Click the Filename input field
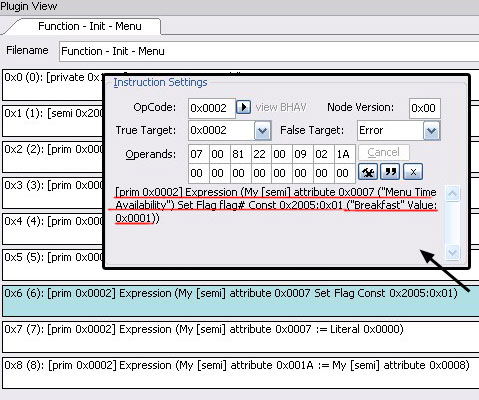This screenshot has height=400, width=479. click(269, 51)
